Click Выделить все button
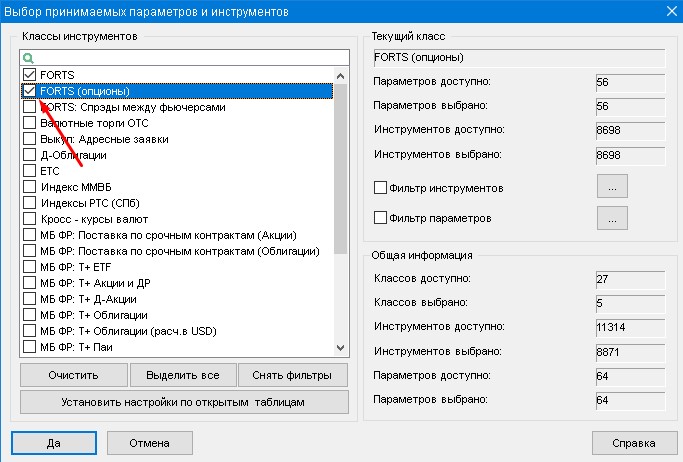 183,375
